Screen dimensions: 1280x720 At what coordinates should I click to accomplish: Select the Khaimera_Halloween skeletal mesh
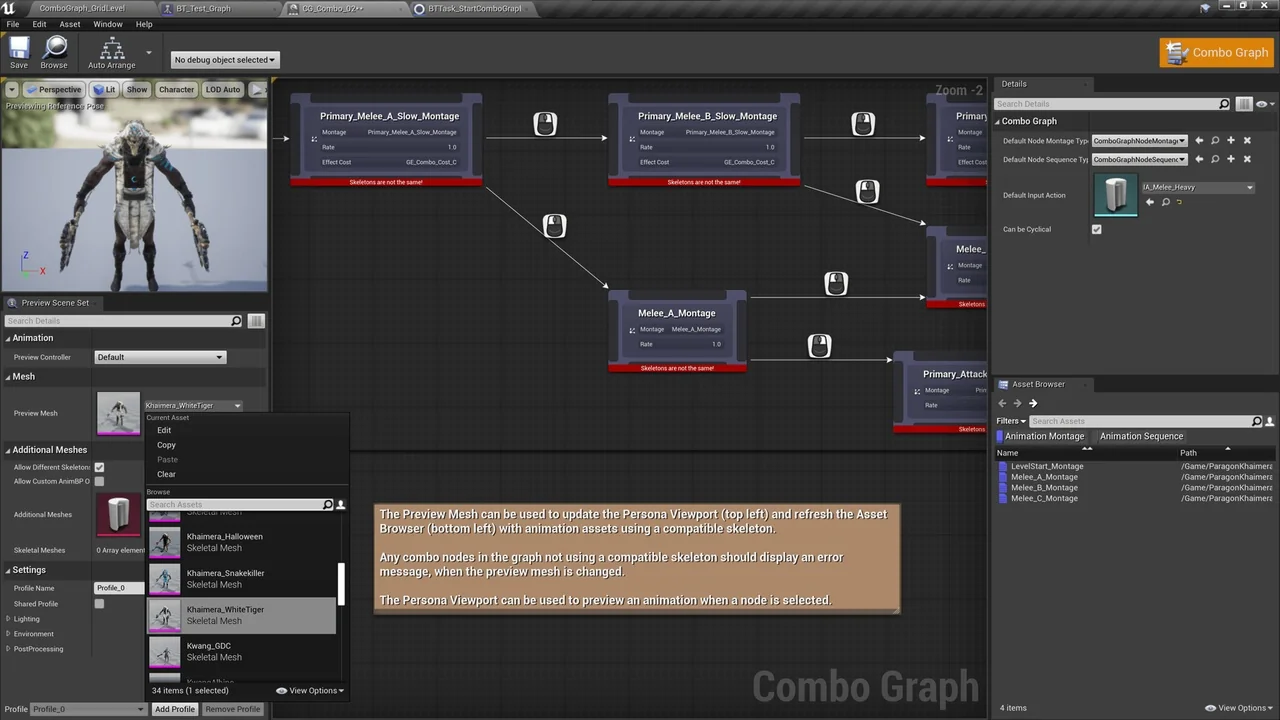click(224, 541)
